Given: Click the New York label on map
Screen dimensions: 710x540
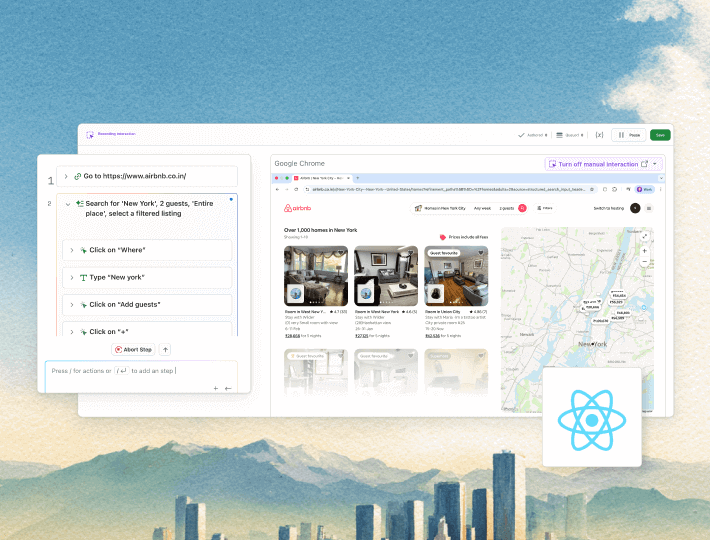Looking at the screenshot, I should [x=593, y=344].
